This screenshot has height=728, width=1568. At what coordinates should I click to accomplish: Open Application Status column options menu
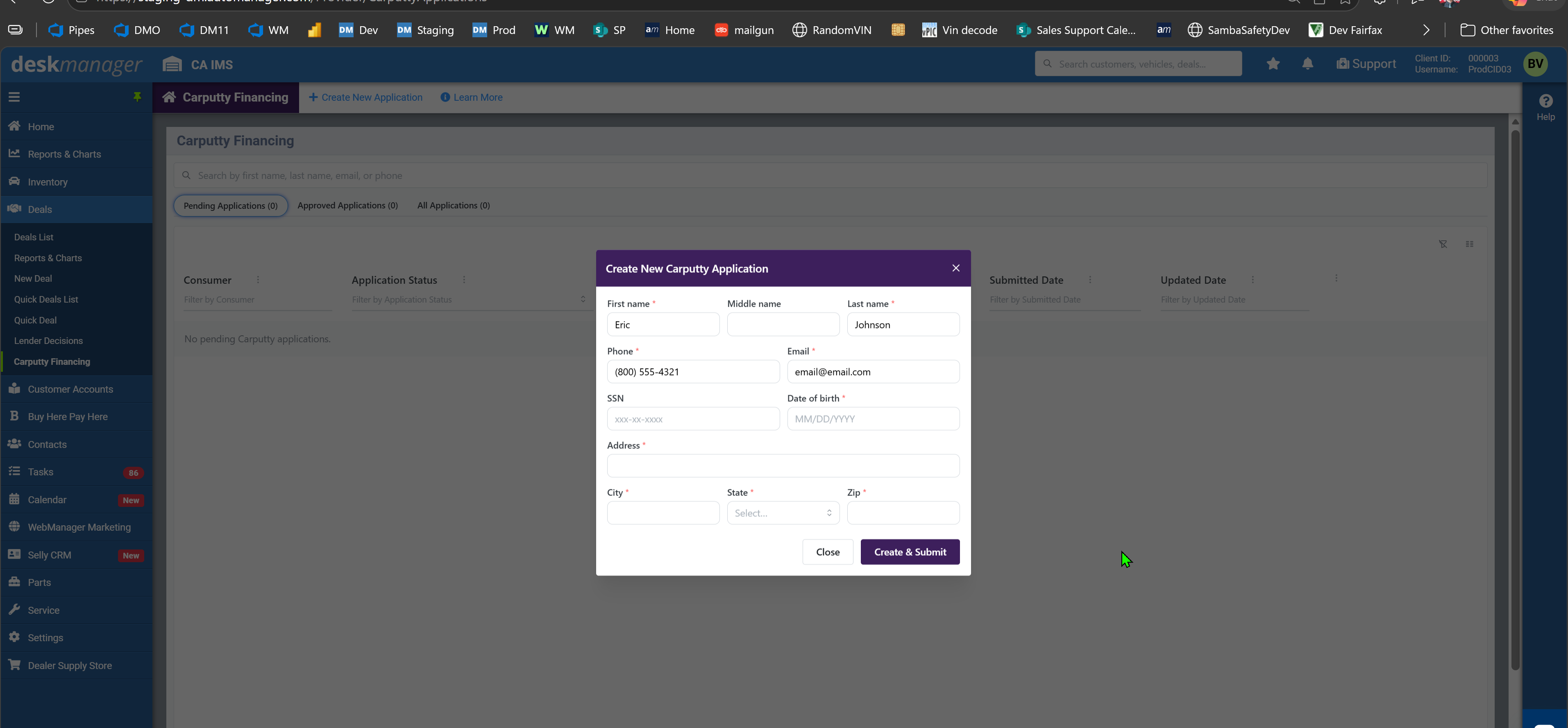pos(464,280)
